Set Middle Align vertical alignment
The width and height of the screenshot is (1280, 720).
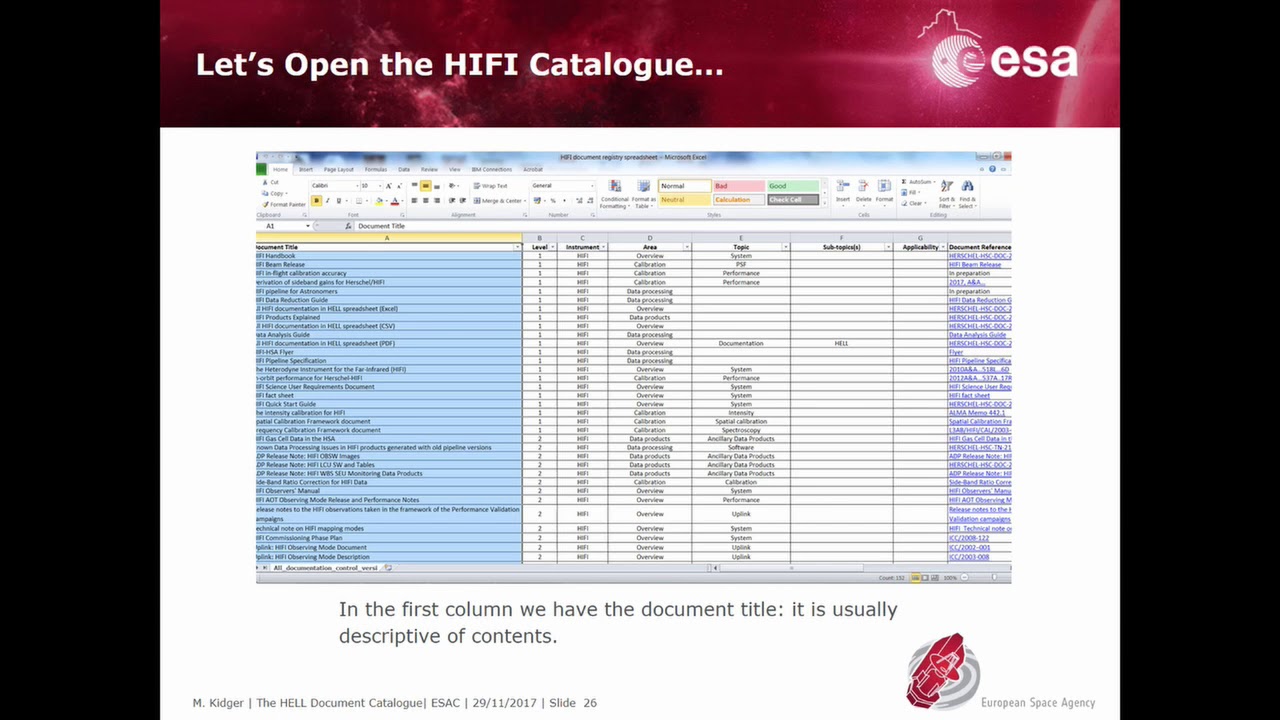[426, 186]
